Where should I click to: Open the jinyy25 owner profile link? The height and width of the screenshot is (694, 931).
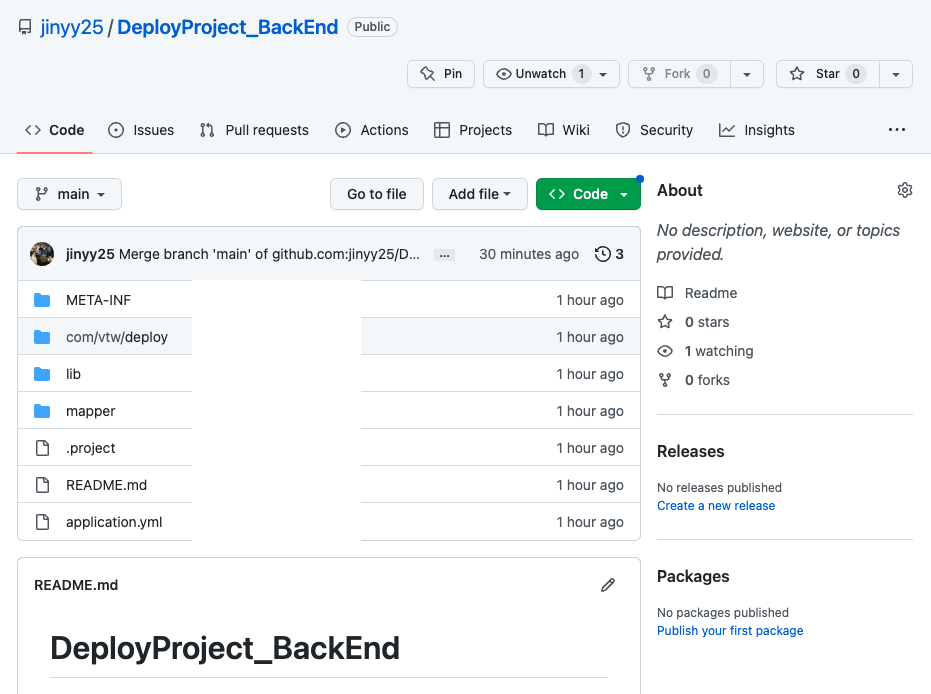pyautogui.click(x=71, y=27)
